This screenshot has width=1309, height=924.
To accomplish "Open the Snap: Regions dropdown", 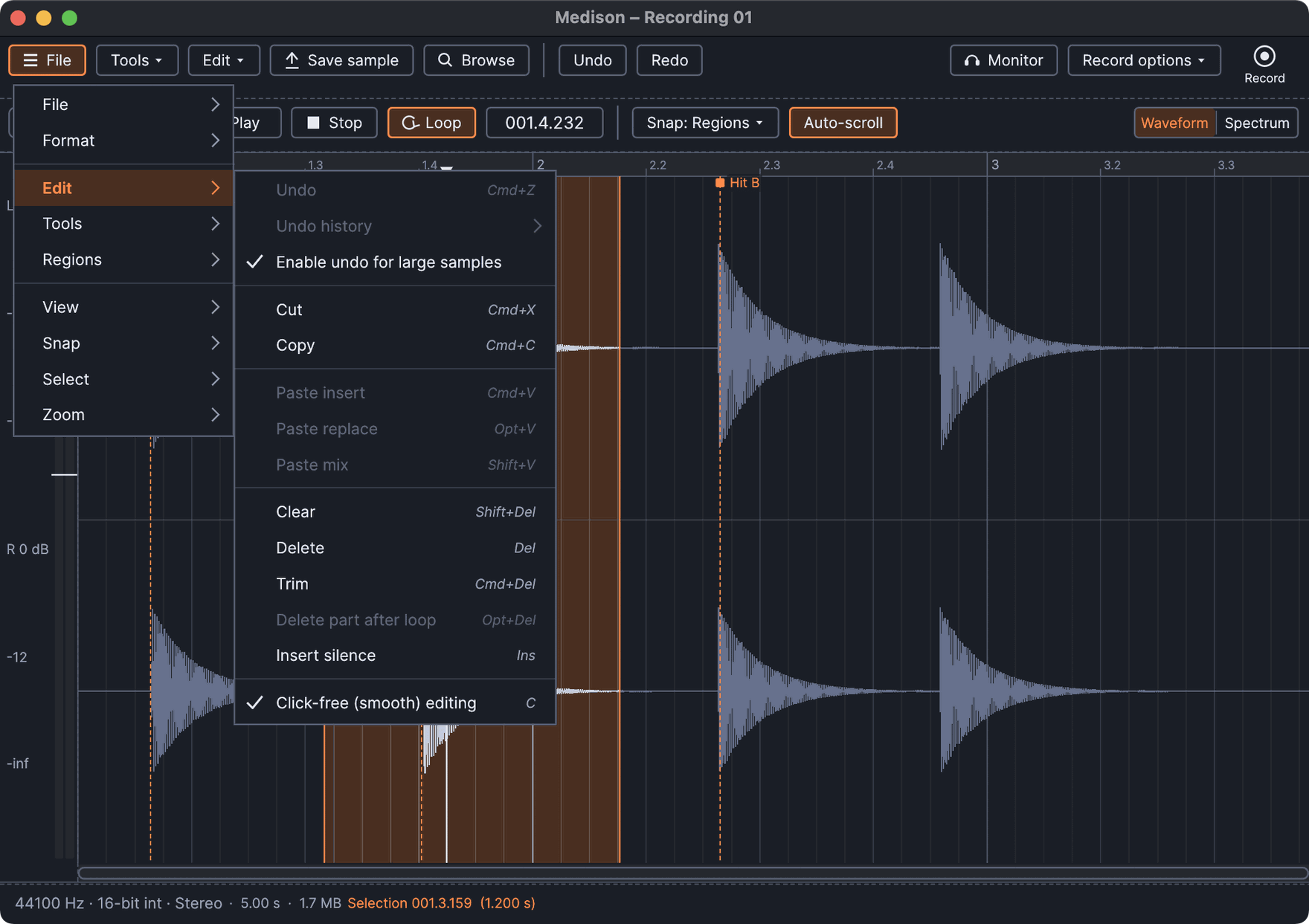I will (705, 123).
